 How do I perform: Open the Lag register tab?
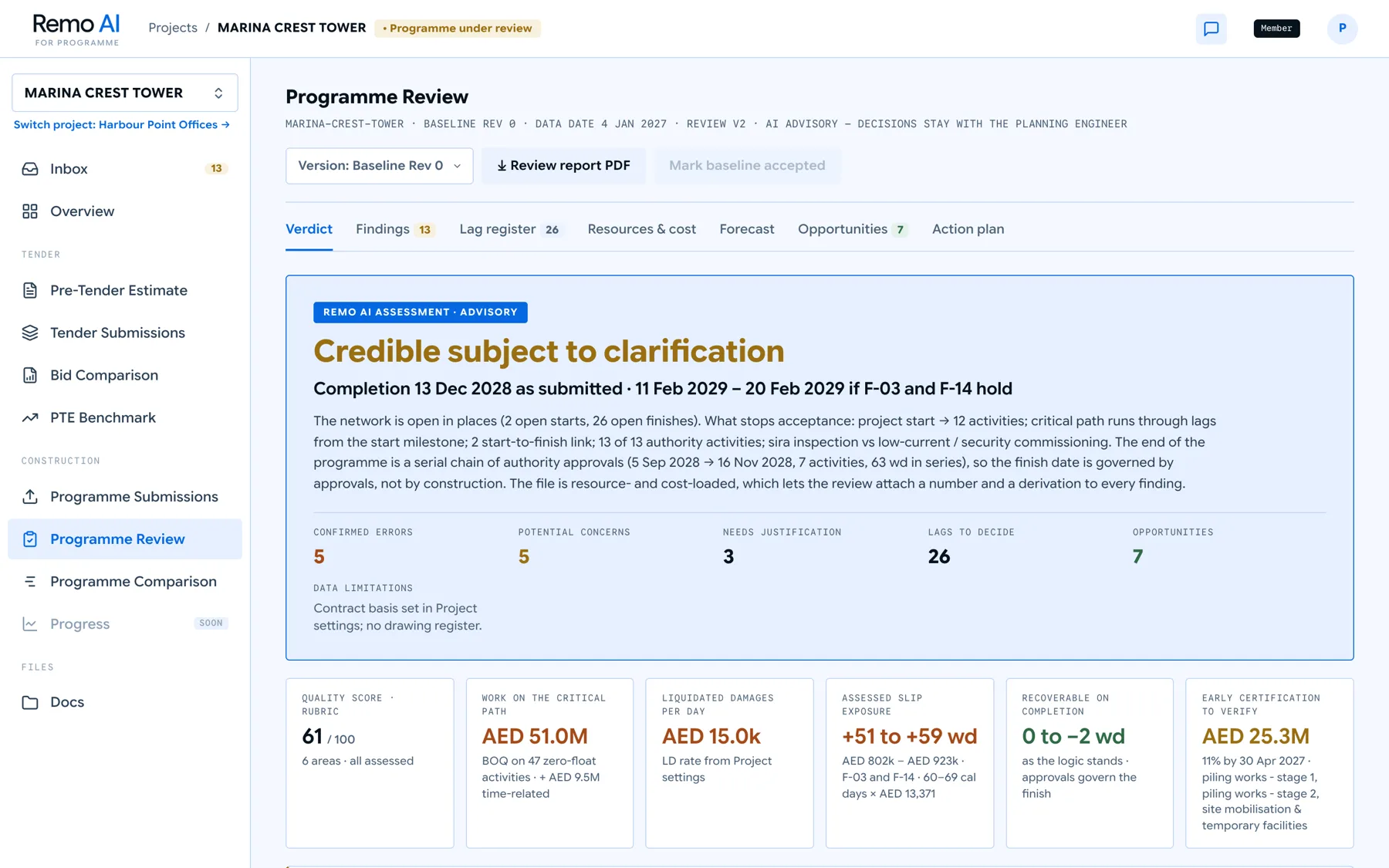coord(510,229)
